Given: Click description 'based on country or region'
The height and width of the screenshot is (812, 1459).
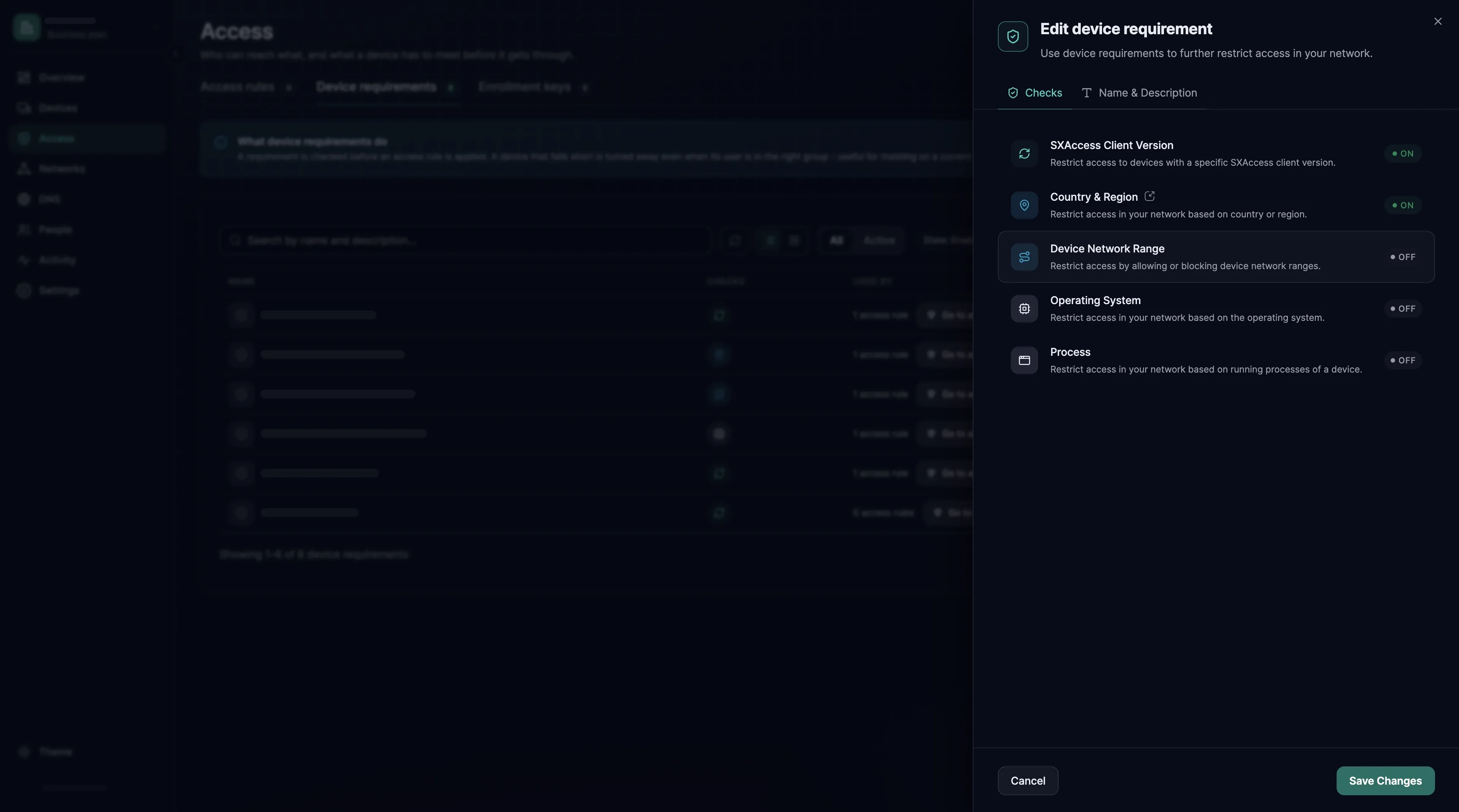Looking at the screenshot, I should coord(1178,214).
